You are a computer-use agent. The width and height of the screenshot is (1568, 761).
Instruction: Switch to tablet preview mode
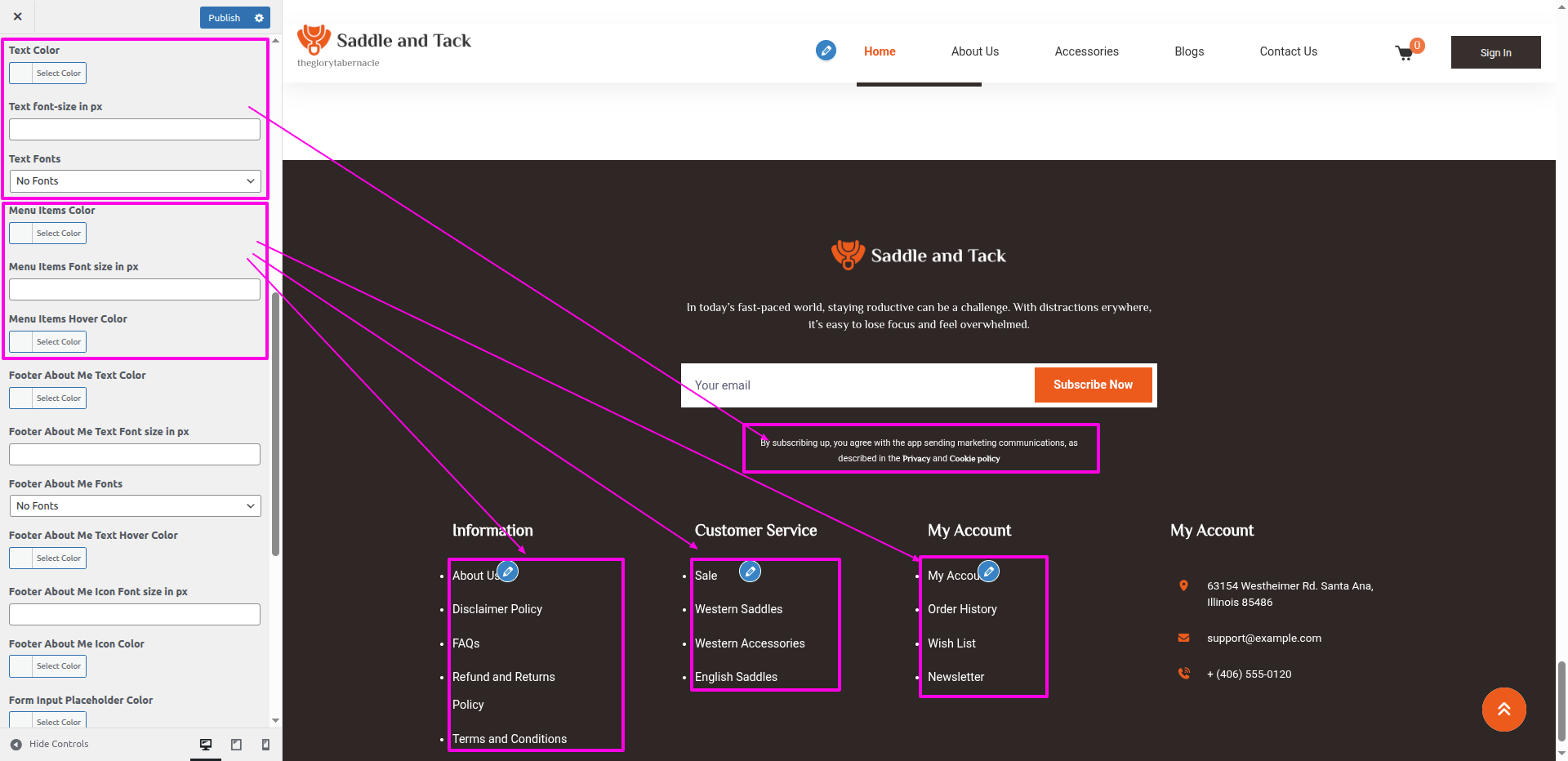pyautogui.click(x=236, y=745)
